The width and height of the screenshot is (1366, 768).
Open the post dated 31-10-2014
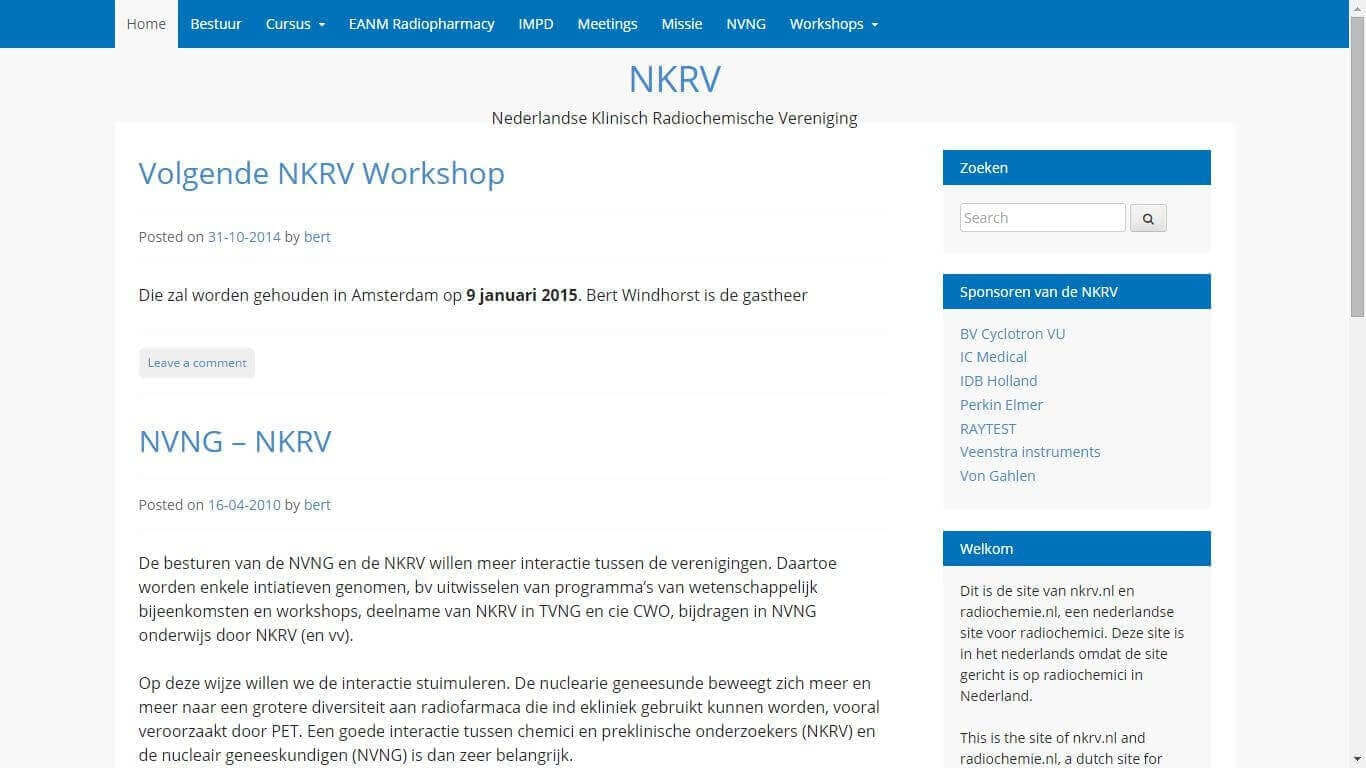tap(243, 236)
